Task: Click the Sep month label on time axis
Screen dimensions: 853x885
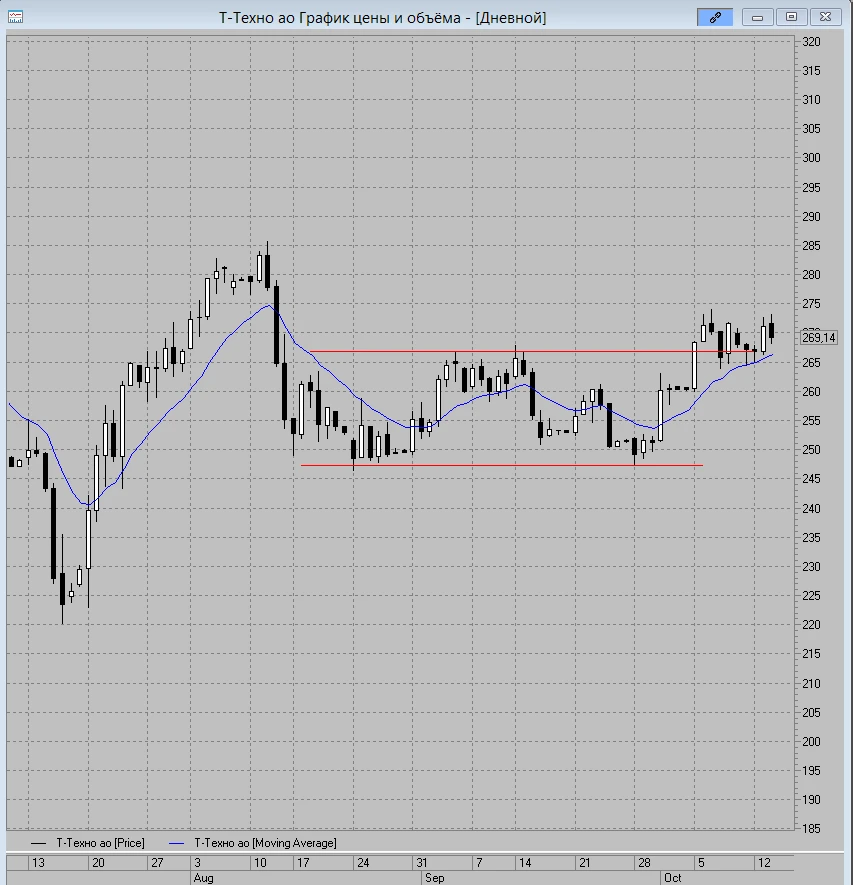Action: (435, 878)
